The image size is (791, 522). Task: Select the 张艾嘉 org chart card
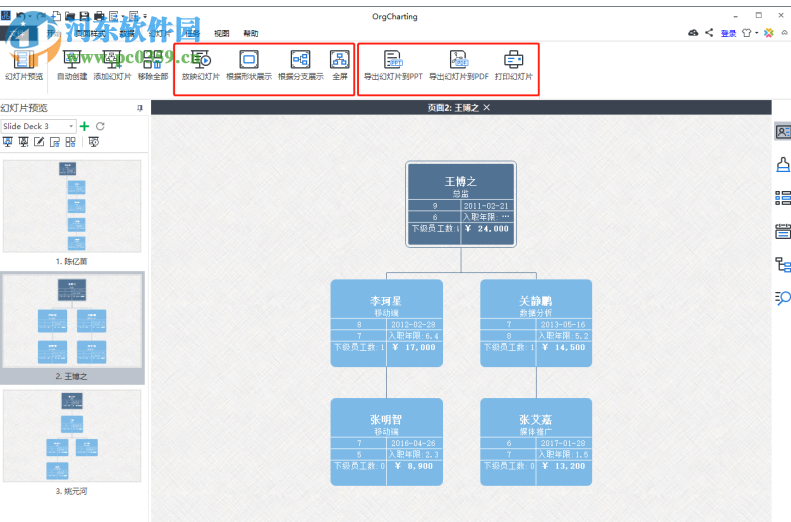(536, 442)
